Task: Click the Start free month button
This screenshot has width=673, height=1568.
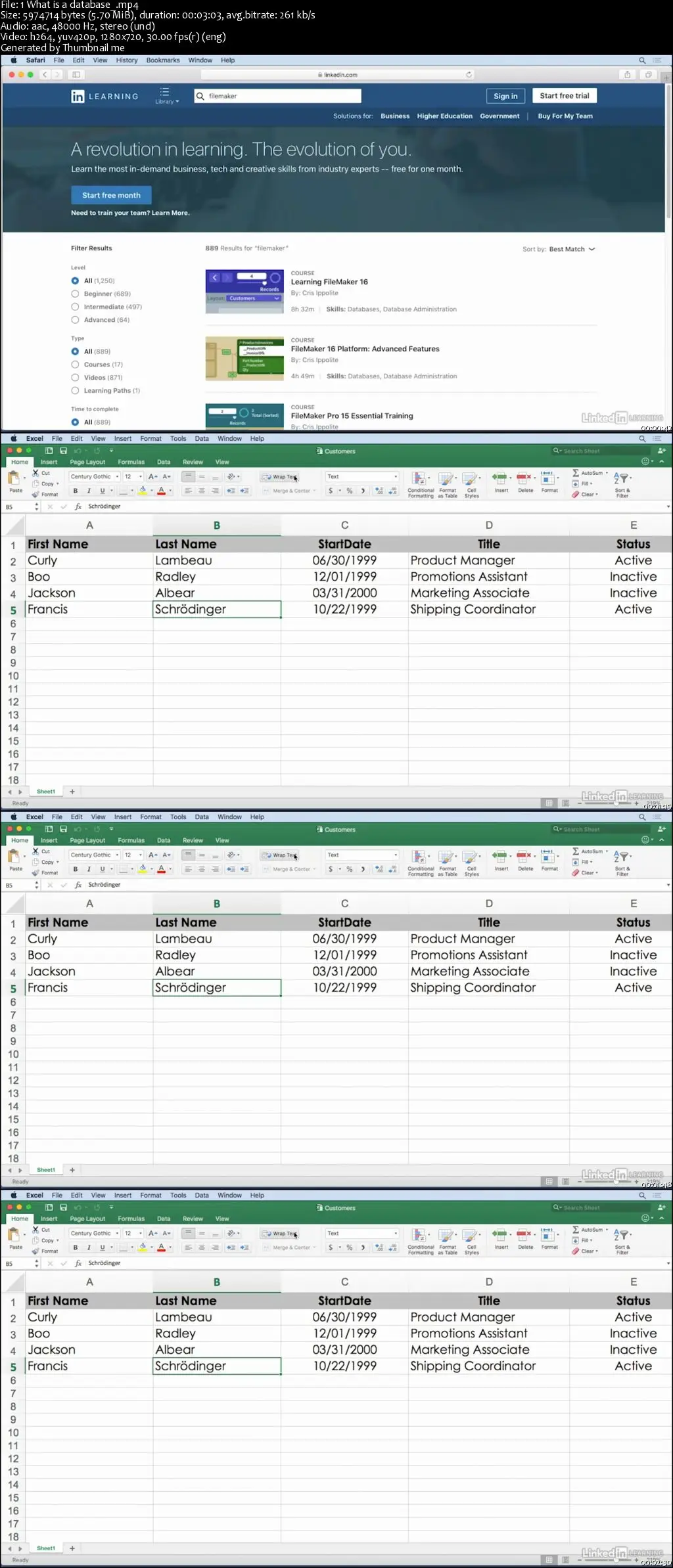Action: tap(111, 195)
